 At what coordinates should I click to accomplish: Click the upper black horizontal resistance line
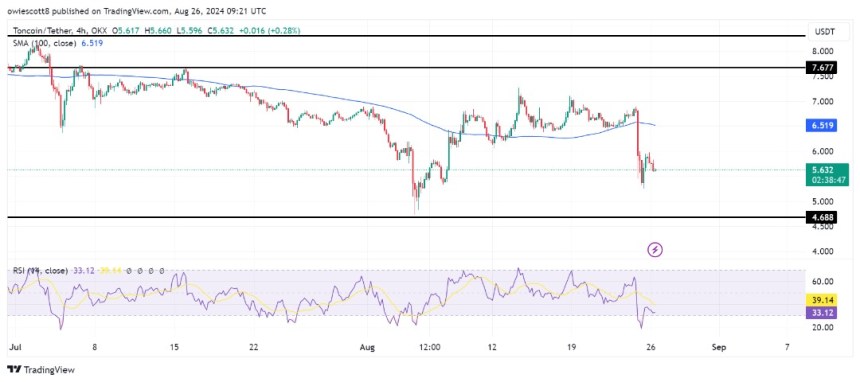point(406,36)
